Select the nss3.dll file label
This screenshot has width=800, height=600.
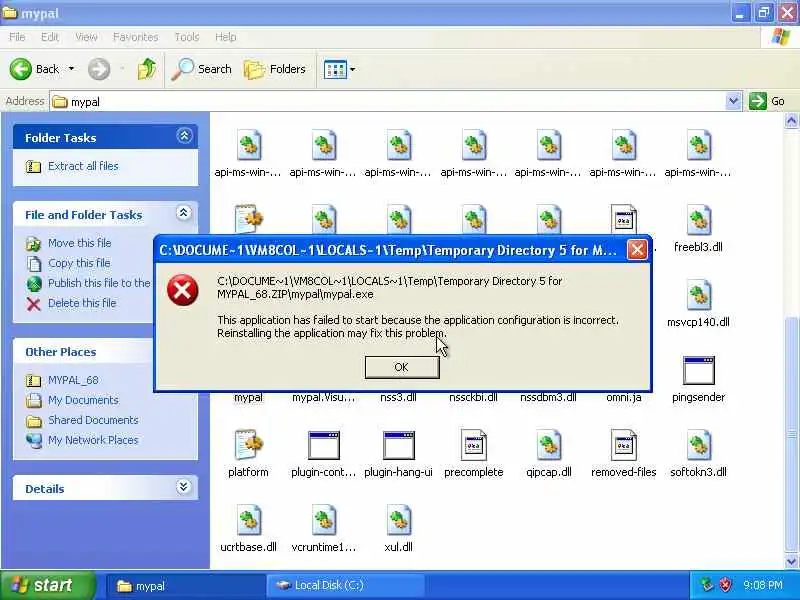(398, 397)
